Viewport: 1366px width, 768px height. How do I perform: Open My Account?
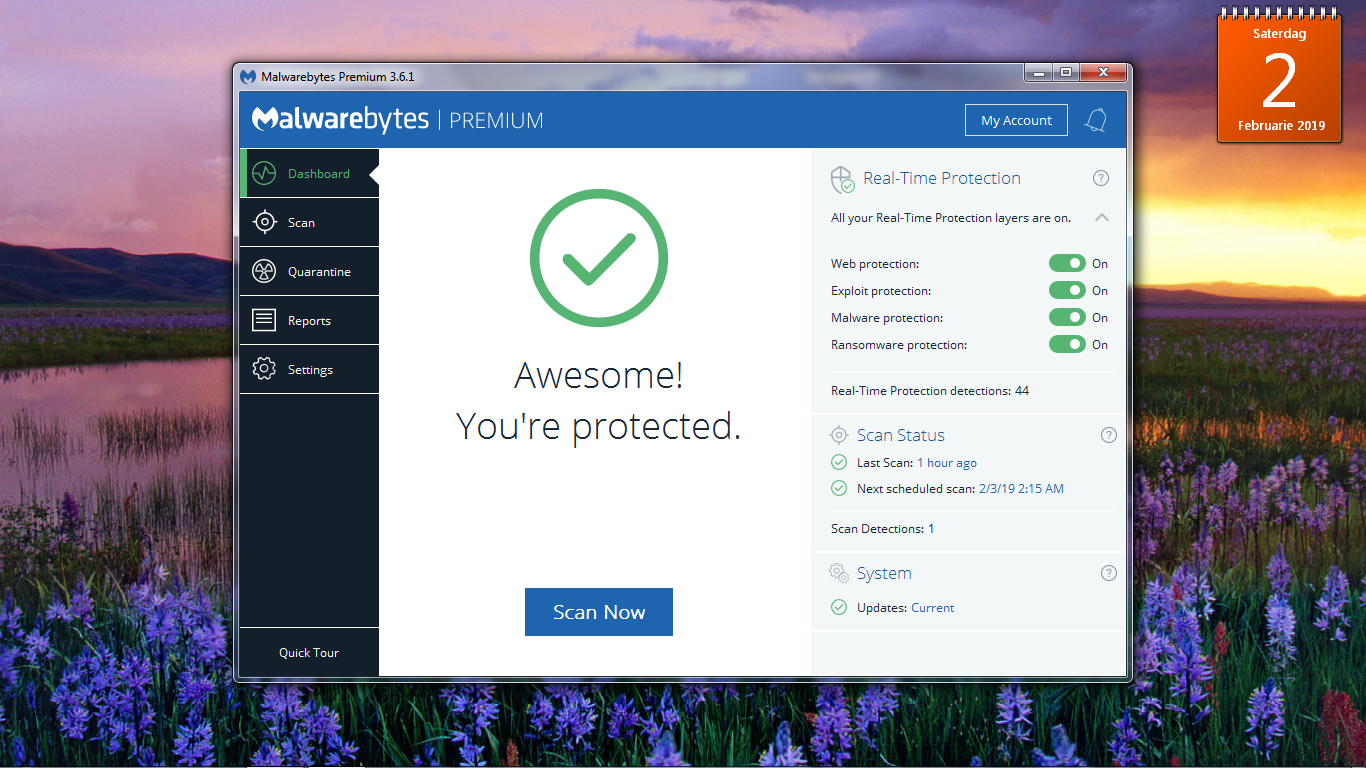pos(1016,119)
